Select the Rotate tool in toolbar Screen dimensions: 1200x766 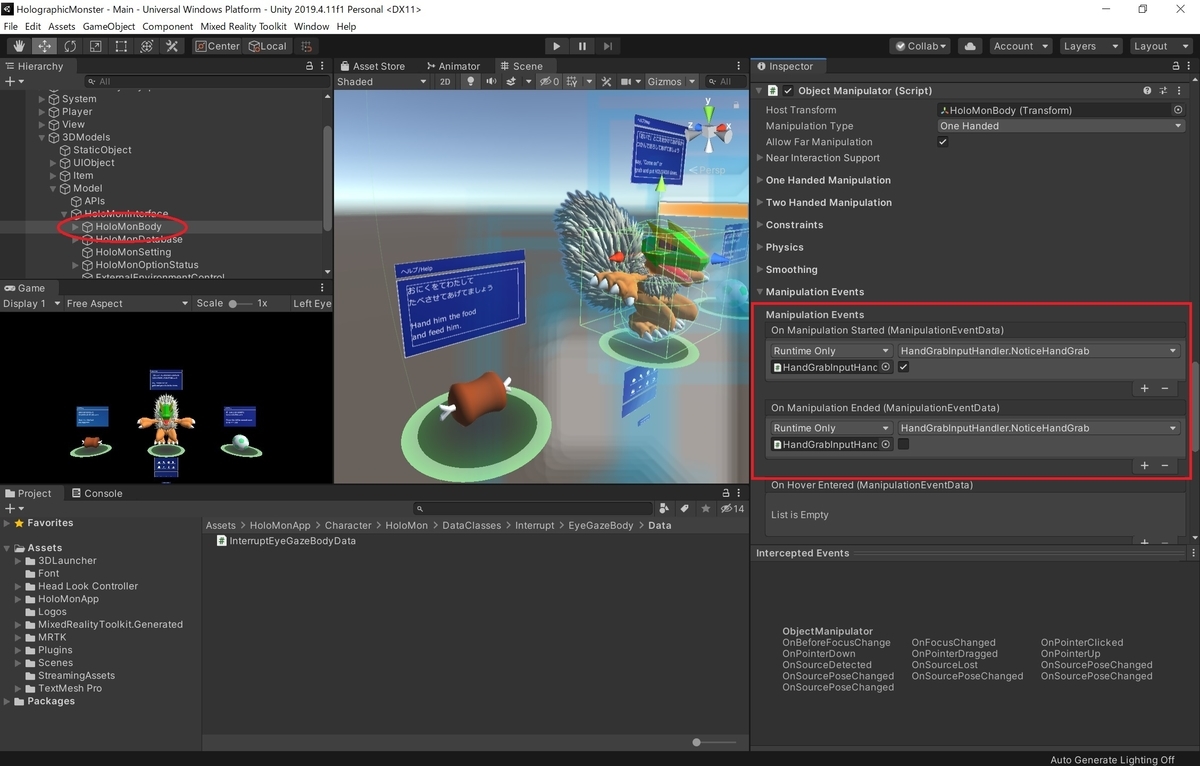(70, 46)
